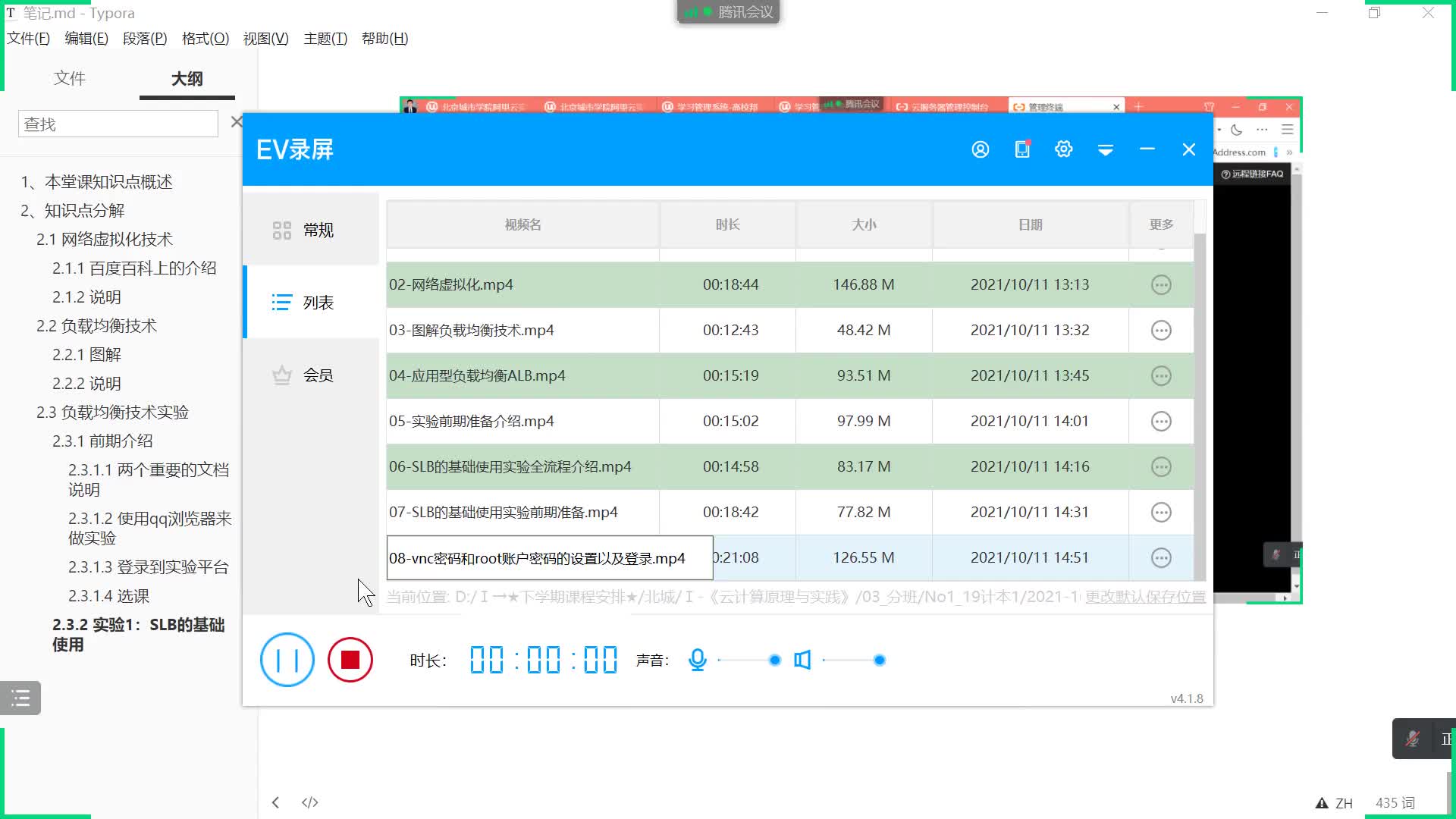
Task: Toggle the Typora sidebar list button
Action: pos(20,698)
